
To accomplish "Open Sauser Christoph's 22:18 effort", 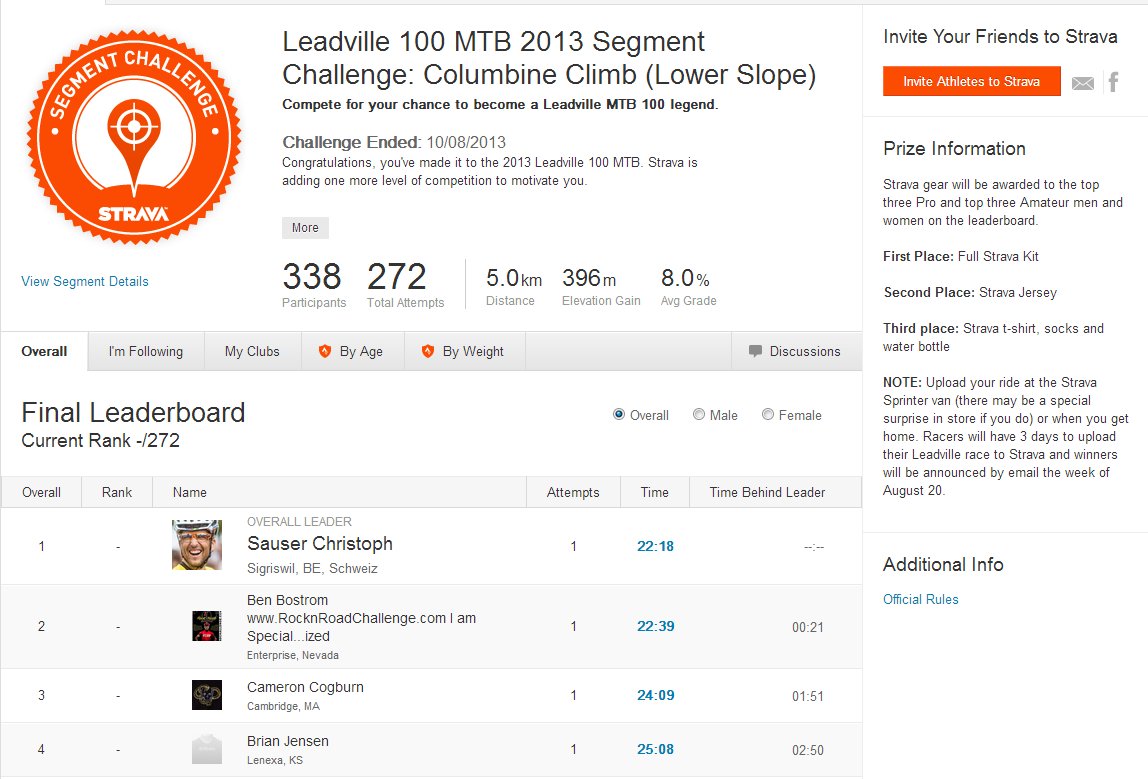I will [x=655, y=546].
